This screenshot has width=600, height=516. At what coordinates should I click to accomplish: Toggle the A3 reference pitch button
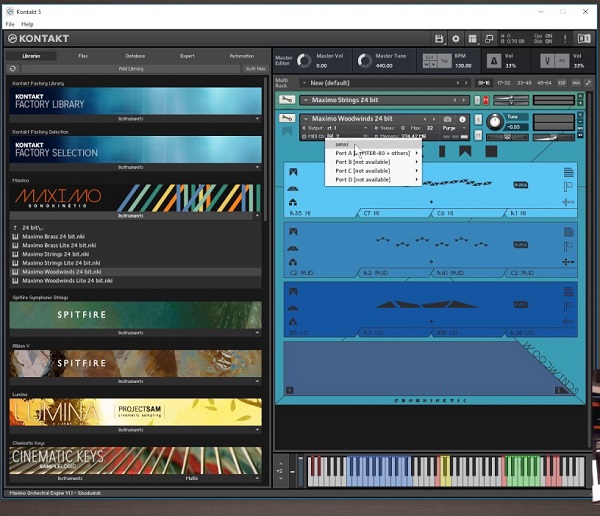[x=562, y=61]
